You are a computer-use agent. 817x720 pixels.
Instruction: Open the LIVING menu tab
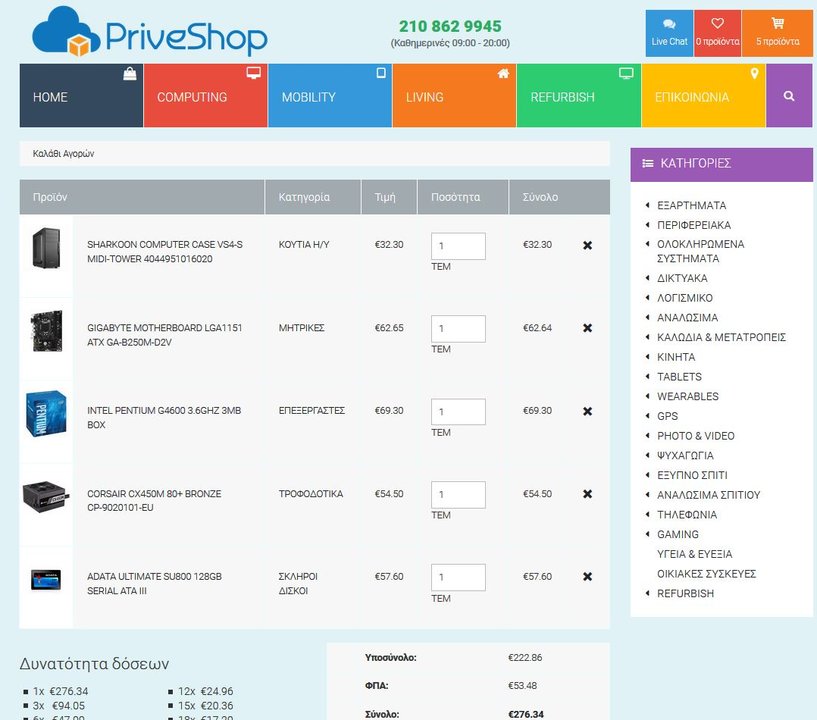[454, 96]
